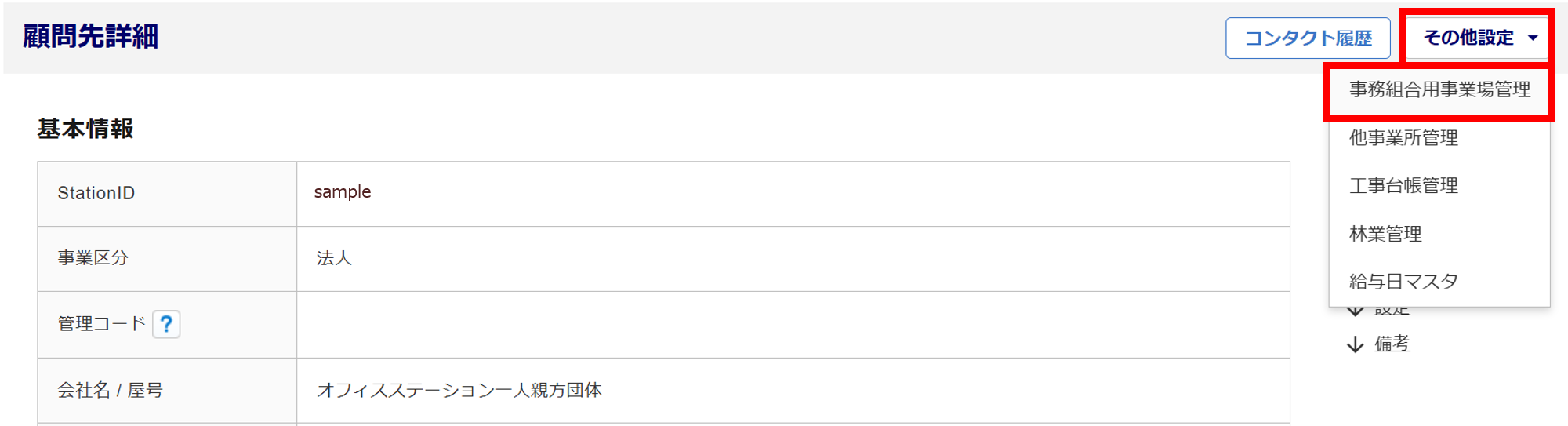This screenshot has height=426, width=1568.
Task: Click the StationID label cell
Action: pyautogui.click(x=96, y=193)
